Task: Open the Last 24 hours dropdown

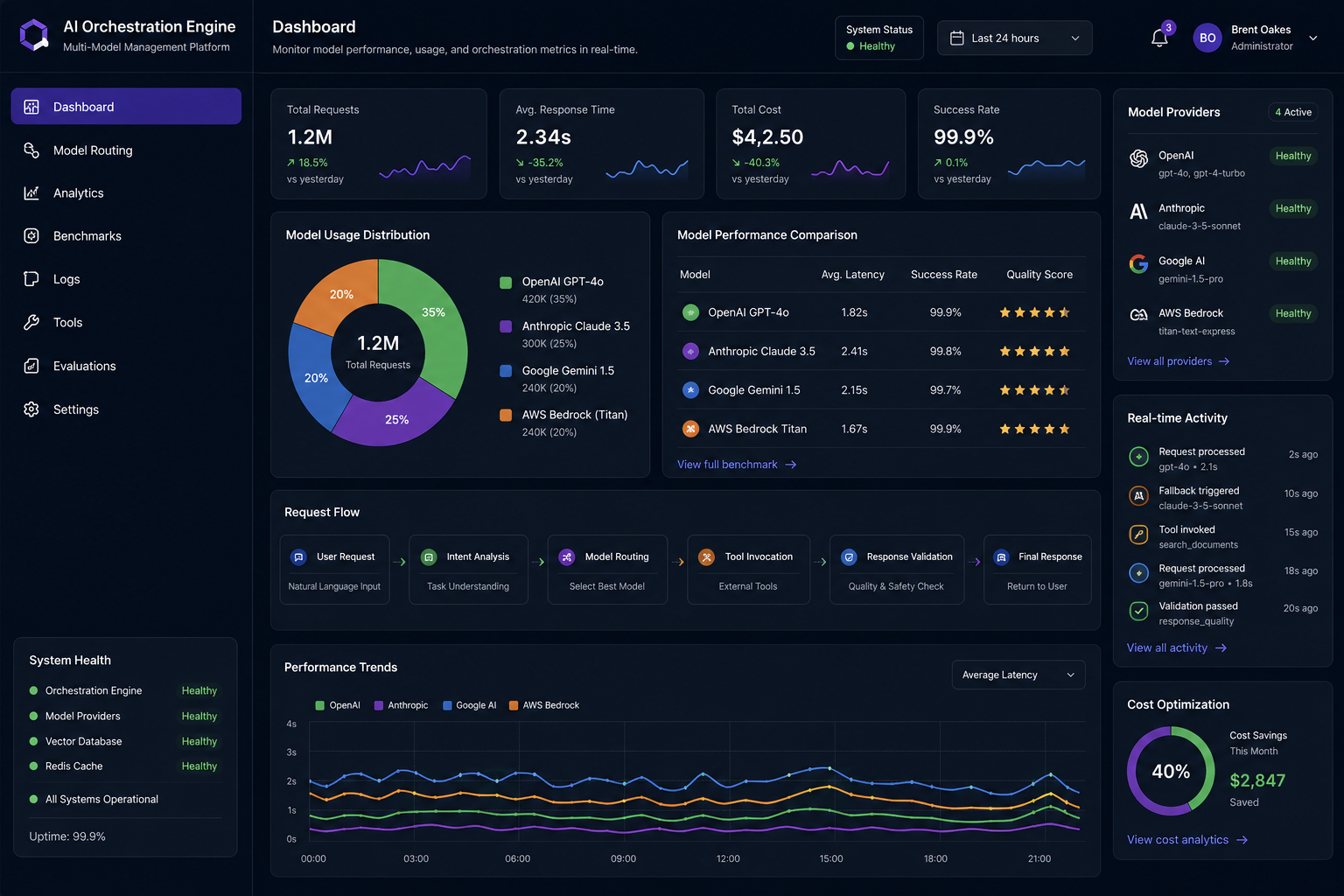Action: (x=1015, y=38)
